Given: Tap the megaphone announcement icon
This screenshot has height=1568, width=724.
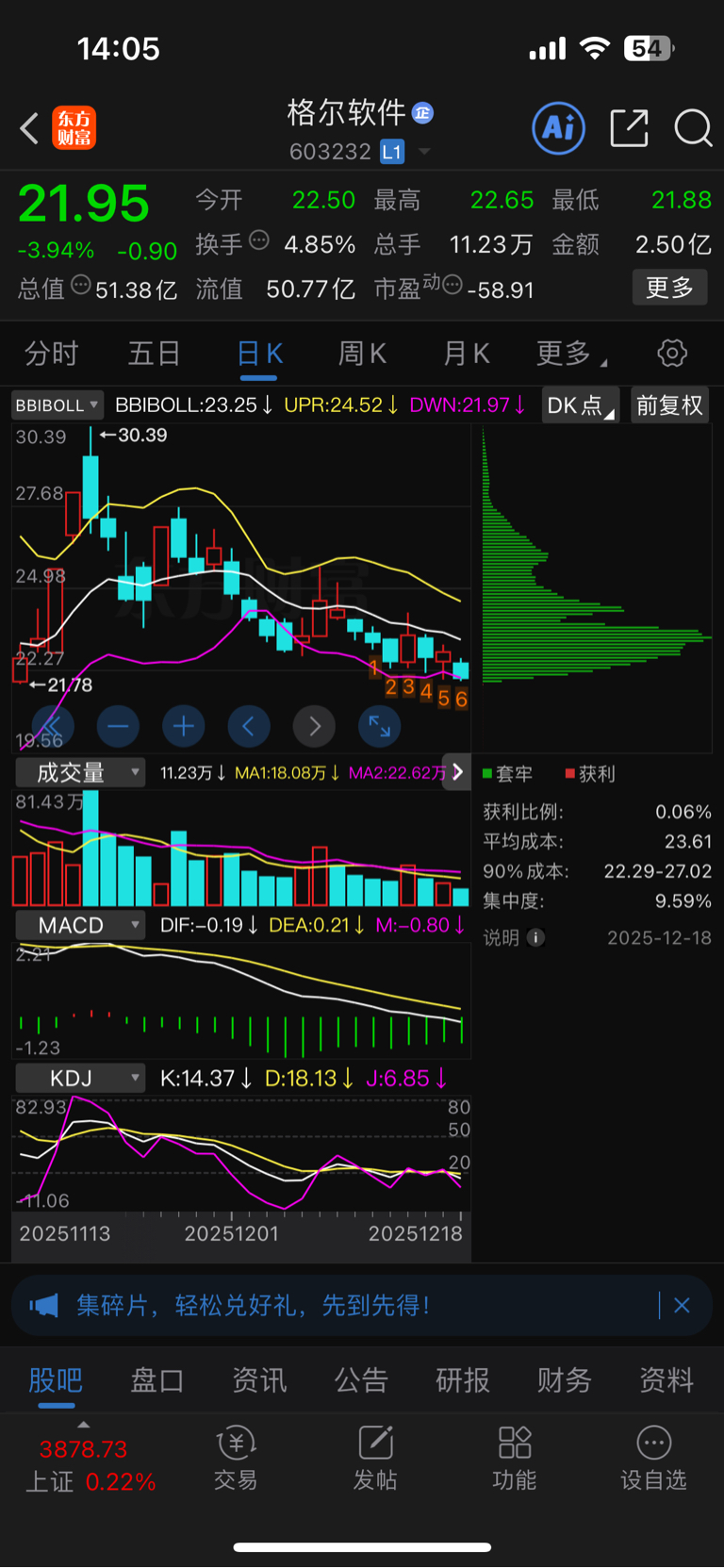Looking at the screenshot, I should pyautogui.click(x=43, y=1306).
